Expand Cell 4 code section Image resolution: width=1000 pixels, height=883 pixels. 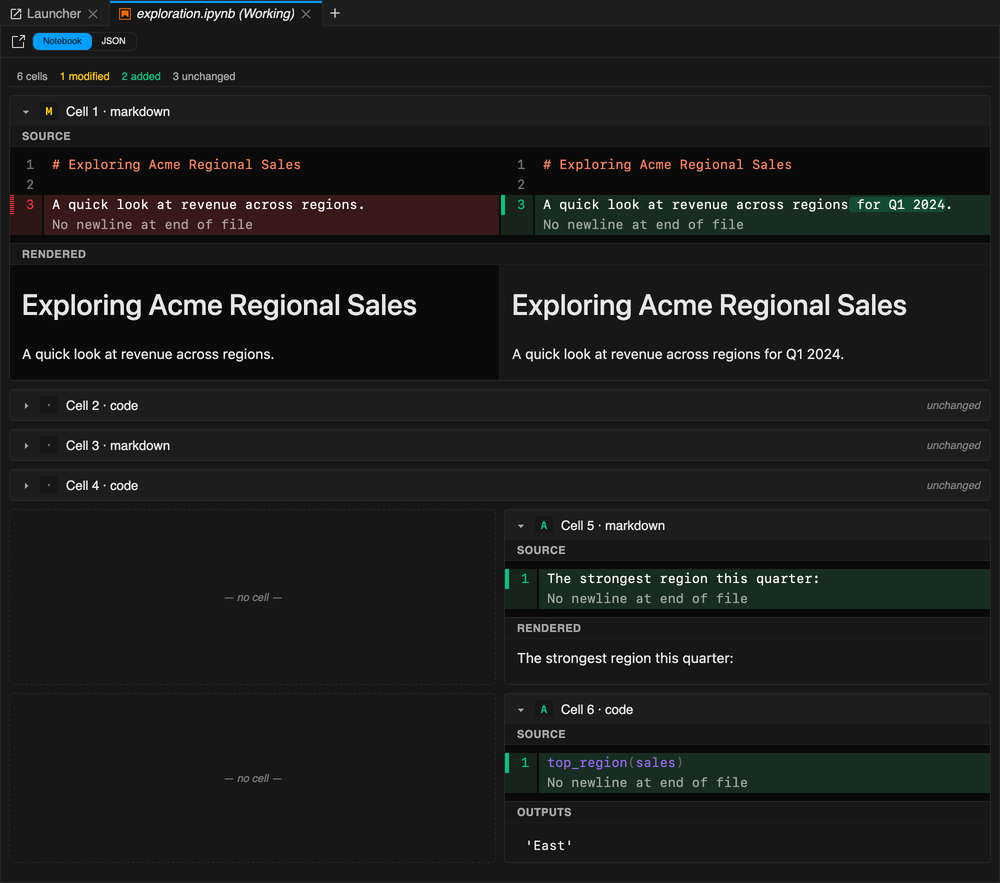click(x=26, y=486)
